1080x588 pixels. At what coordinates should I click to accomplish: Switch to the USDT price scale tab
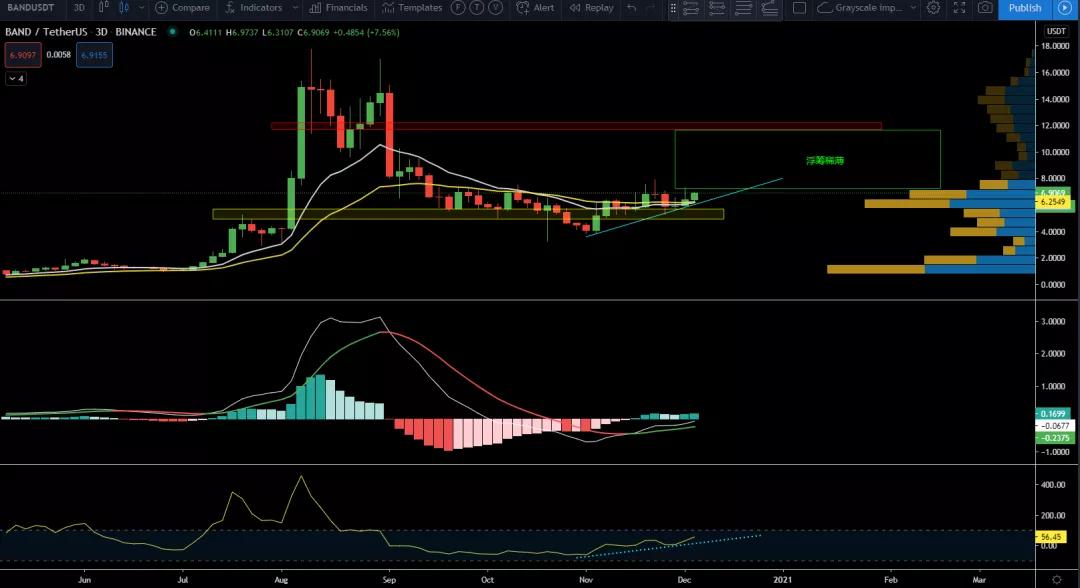point(1055,31)
